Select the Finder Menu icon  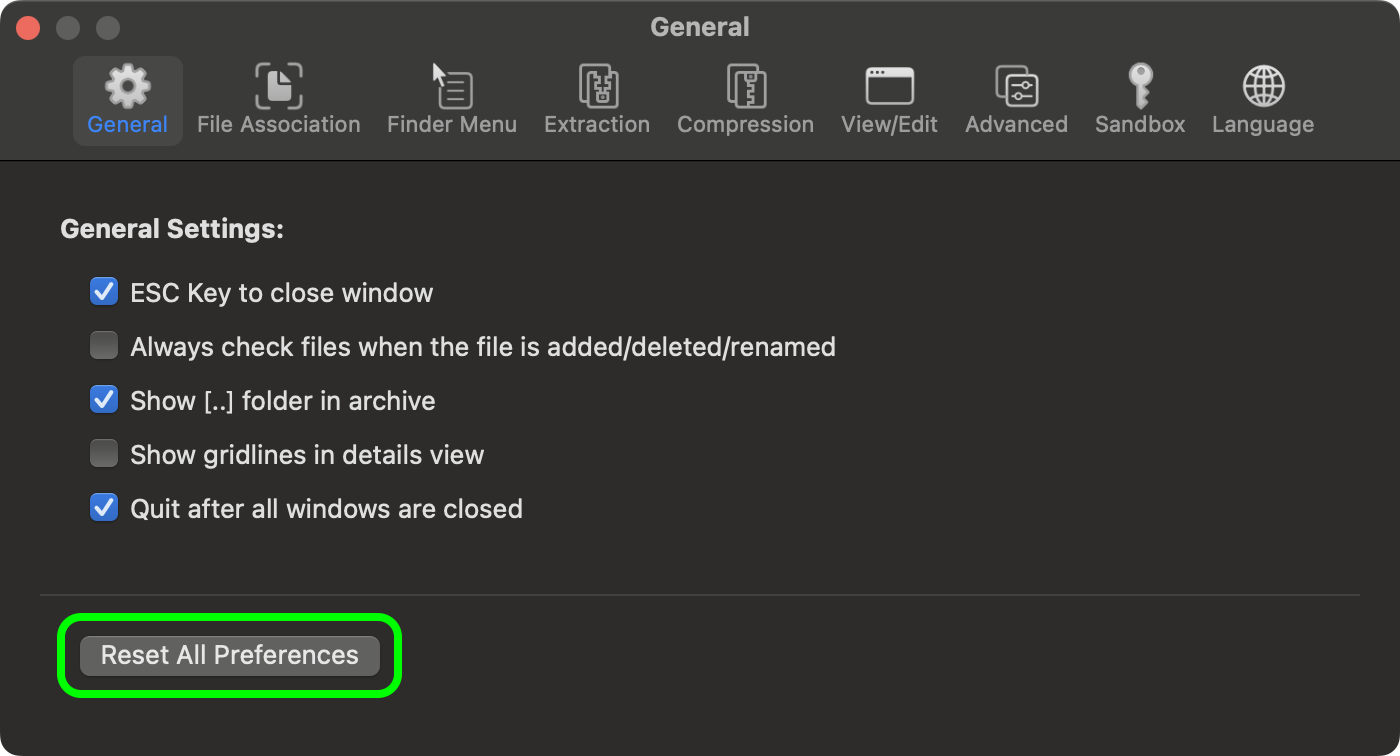(452, 87)
